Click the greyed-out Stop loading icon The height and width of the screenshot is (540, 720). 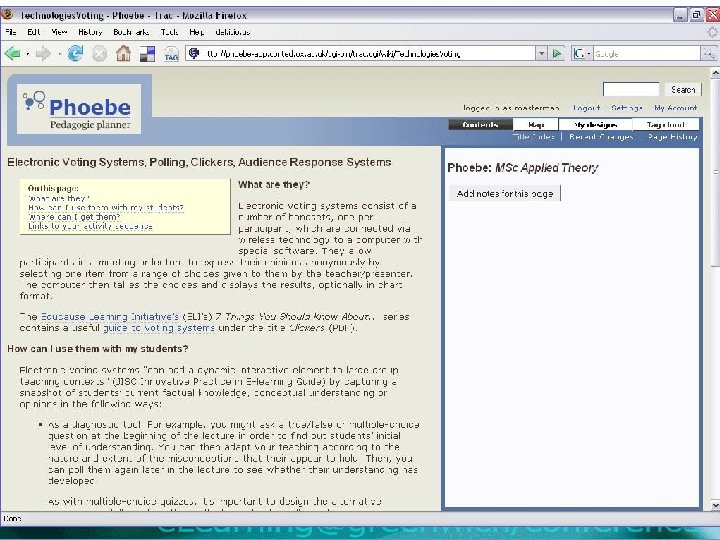(99, 54)
